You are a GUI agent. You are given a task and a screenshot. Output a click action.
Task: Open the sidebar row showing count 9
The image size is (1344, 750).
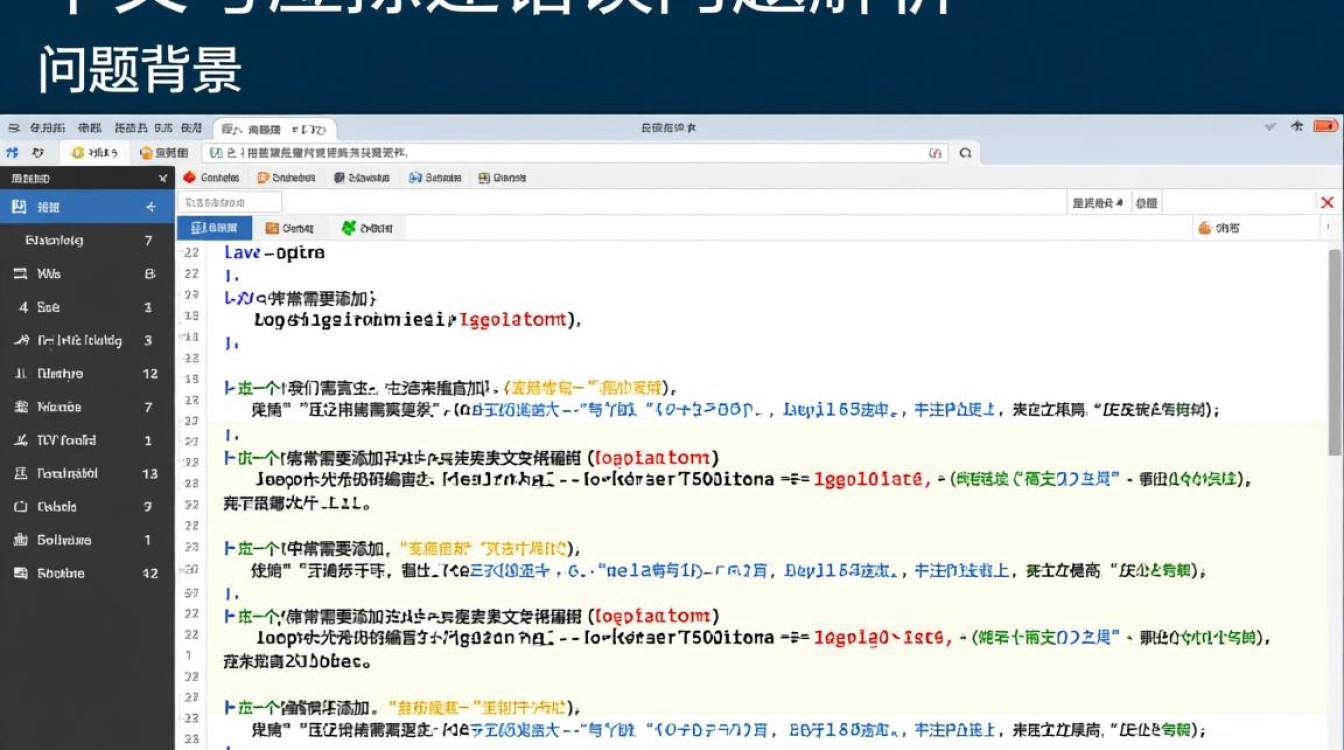coord(87,506)
